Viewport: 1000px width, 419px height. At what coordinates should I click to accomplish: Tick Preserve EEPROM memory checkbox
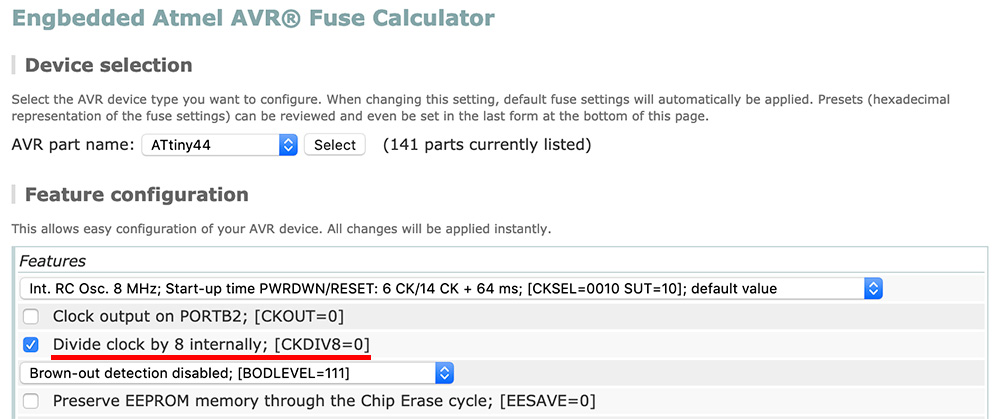click(31, 401)
